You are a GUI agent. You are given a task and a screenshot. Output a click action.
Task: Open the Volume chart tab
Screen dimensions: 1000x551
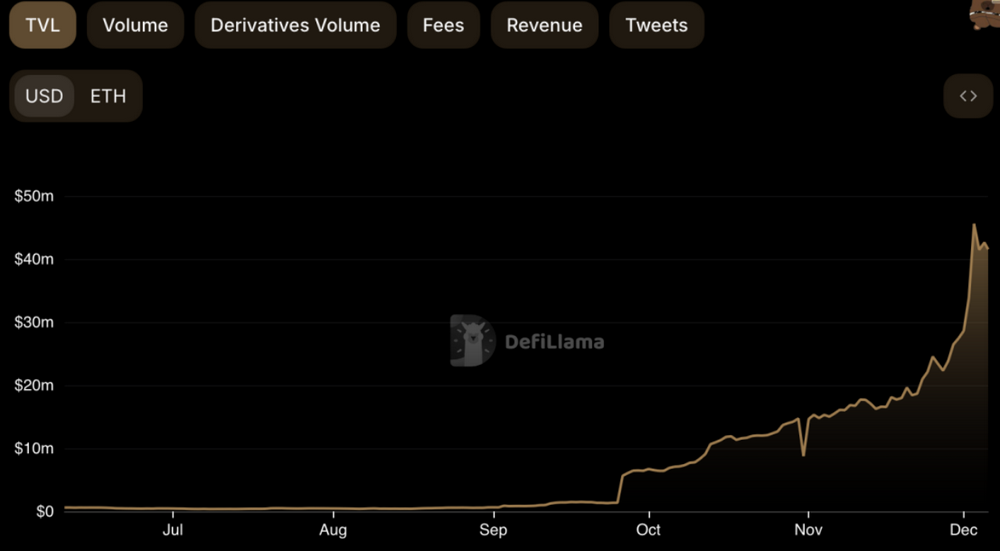pyautogui.click(x=135, y=25)
